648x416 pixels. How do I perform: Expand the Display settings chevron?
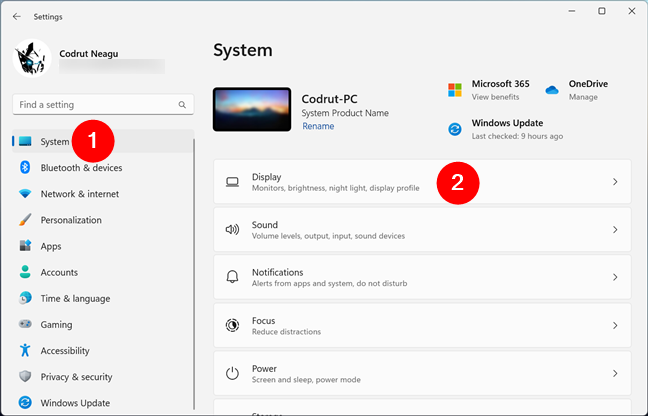pos(615,182)
